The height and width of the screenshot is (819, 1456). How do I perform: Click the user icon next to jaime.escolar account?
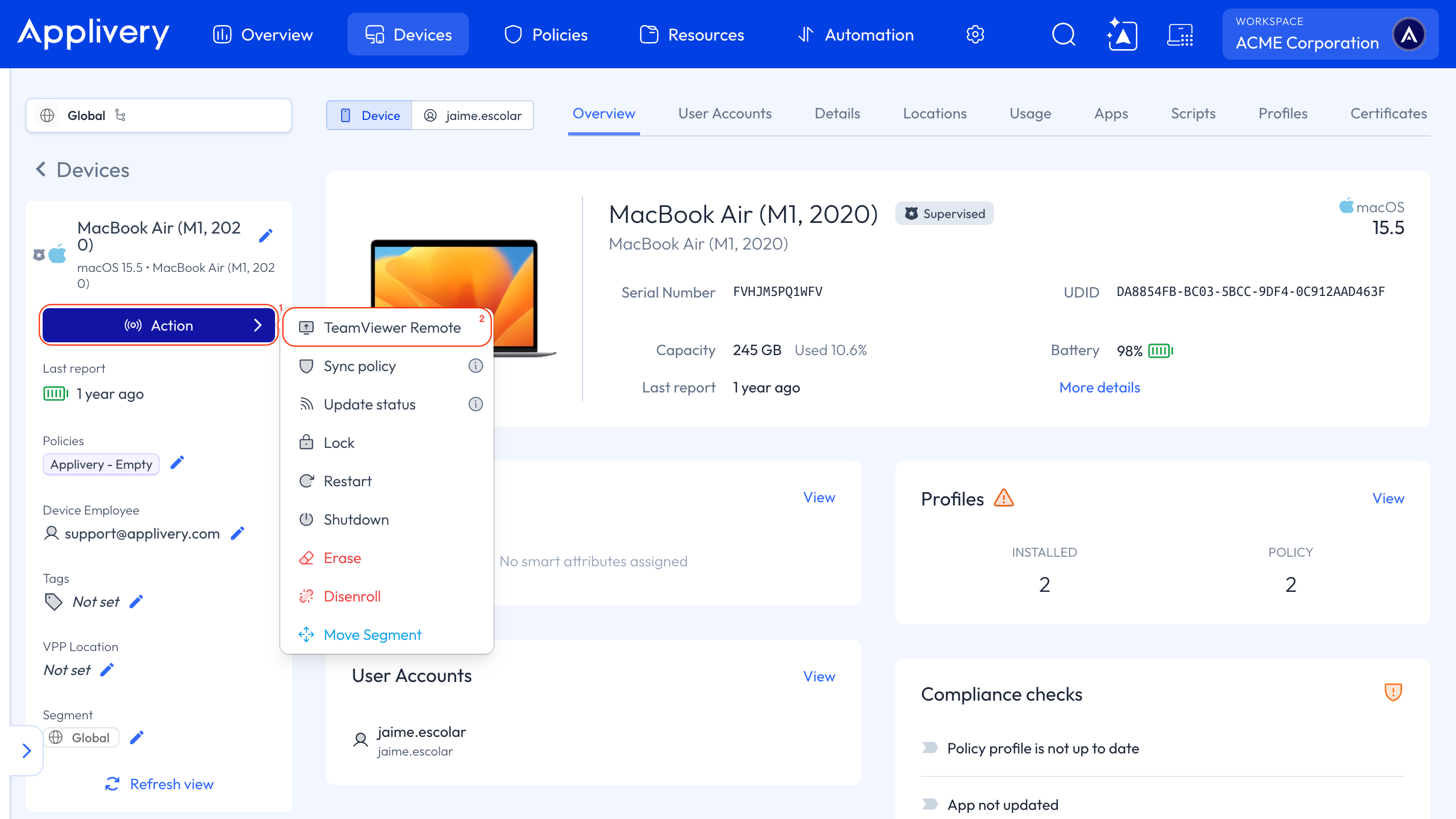(x=361, y=739)
